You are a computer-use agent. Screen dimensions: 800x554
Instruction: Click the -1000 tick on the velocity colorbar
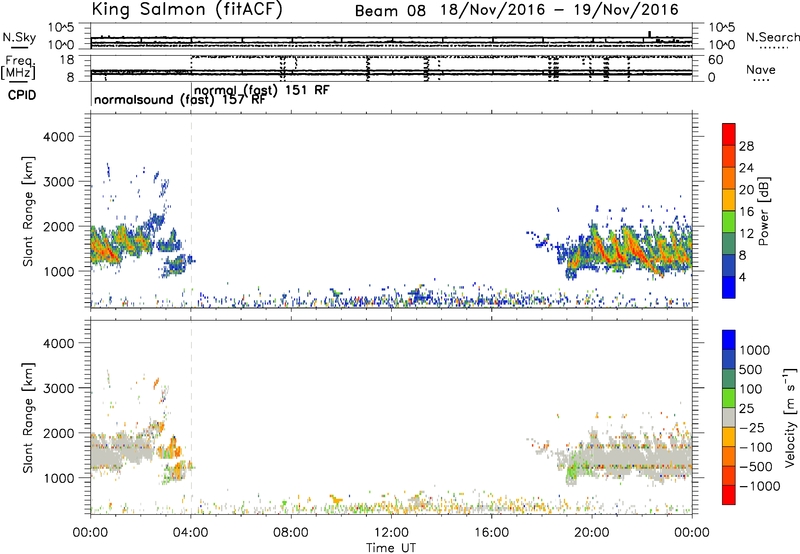(760, 486)
